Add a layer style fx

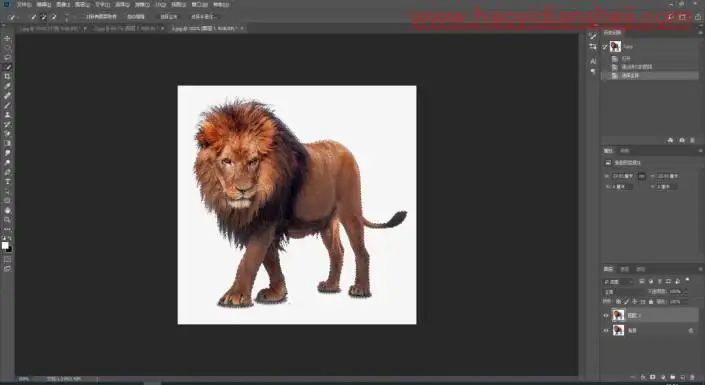click(643, 377)
